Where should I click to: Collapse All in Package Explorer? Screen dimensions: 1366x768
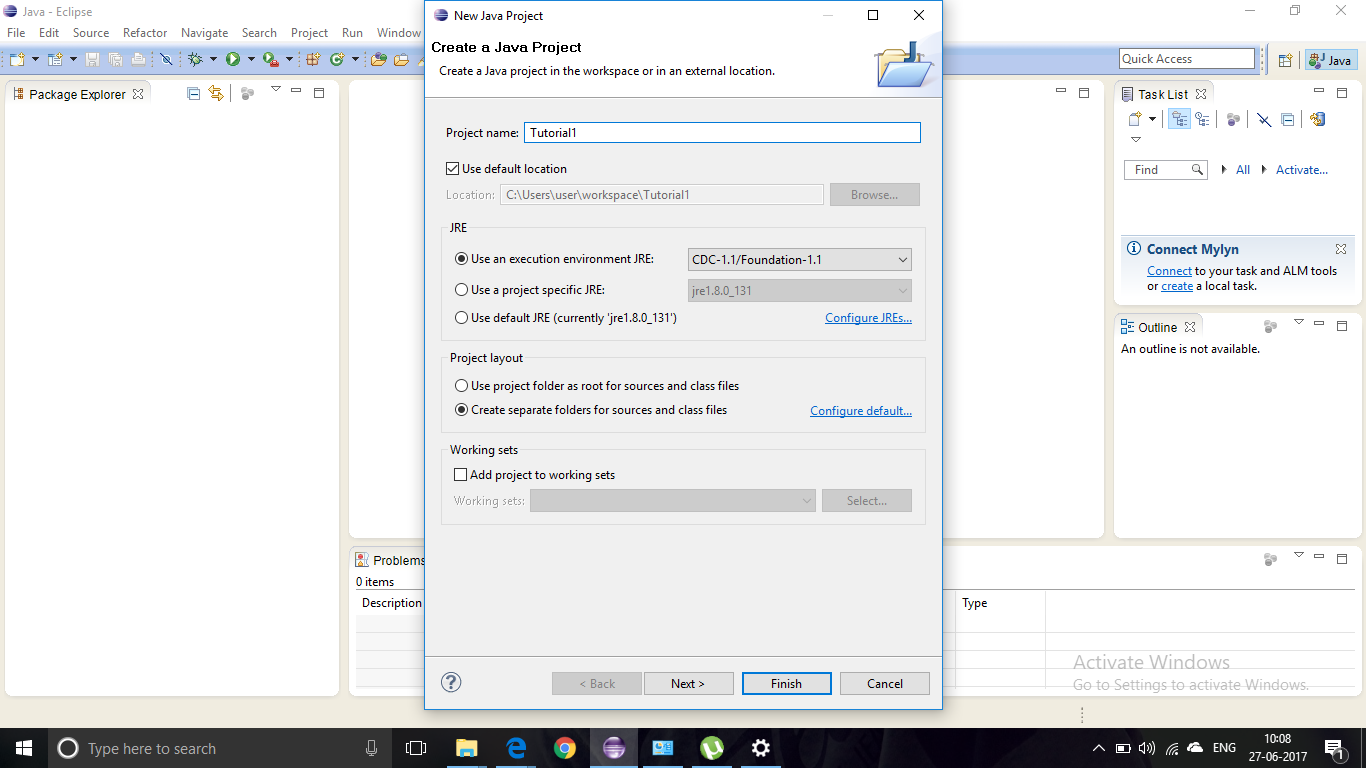click(x=193, y=93)
